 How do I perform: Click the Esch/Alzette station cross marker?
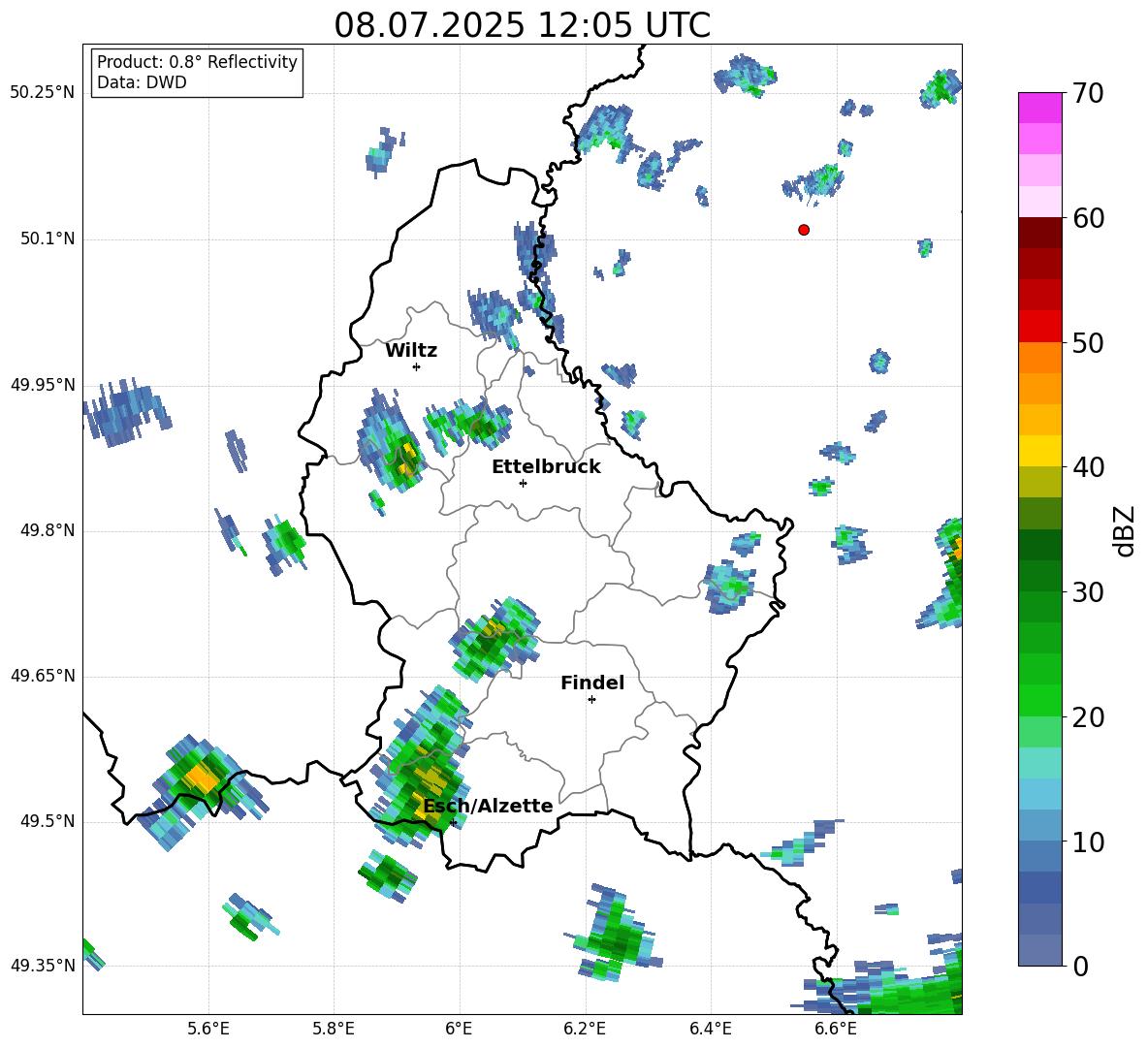coord(453,822)
